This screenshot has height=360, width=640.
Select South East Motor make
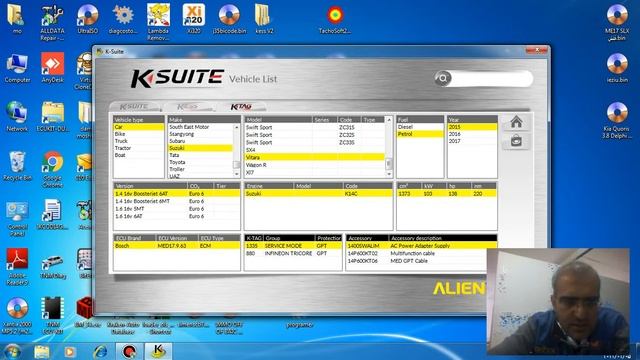click(x=200, y=127)
